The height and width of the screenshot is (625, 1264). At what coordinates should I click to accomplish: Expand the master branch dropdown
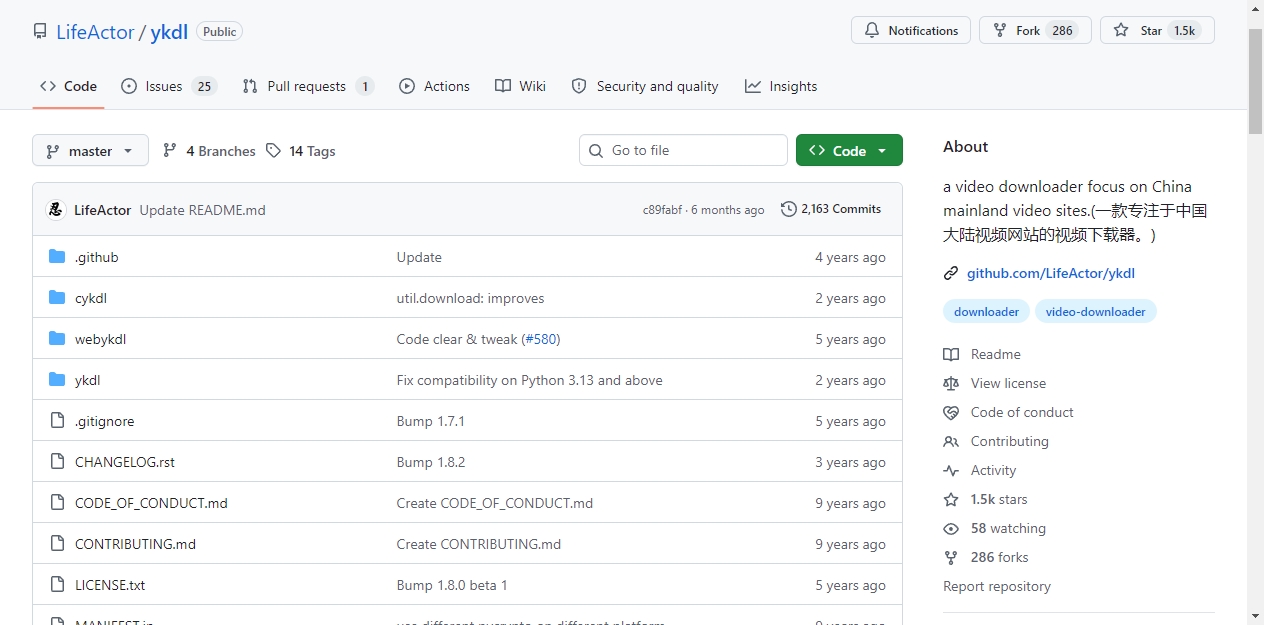(x=90, y=151)
